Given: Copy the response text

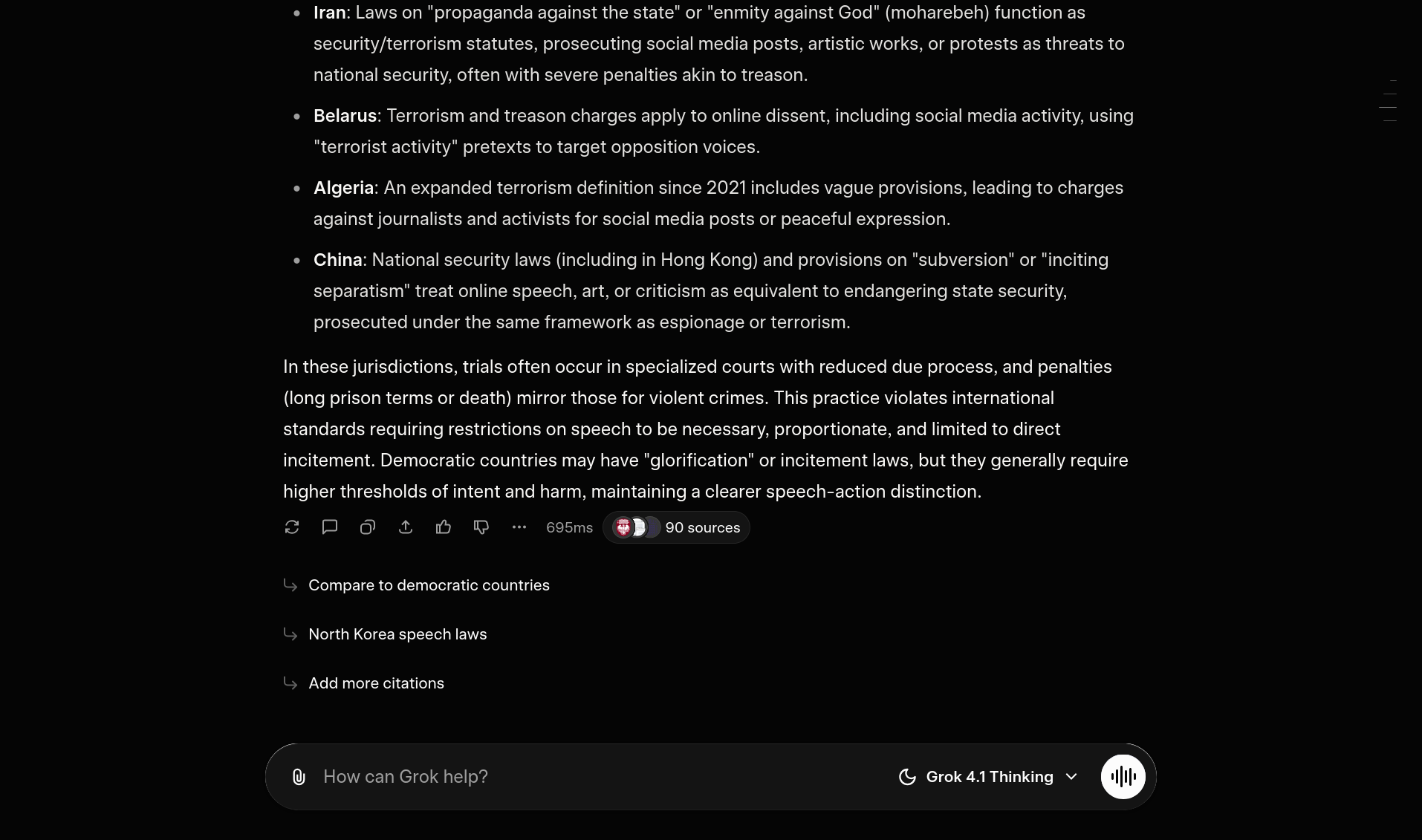Looking at the screenshot, I should pos(368,527).
